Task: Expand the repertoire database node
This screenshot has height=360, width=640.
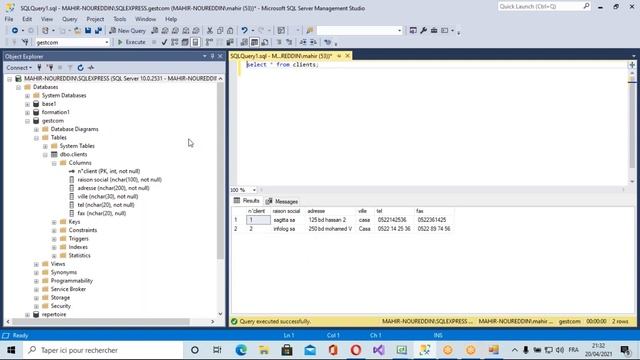Action: click(x=27, y=315)
